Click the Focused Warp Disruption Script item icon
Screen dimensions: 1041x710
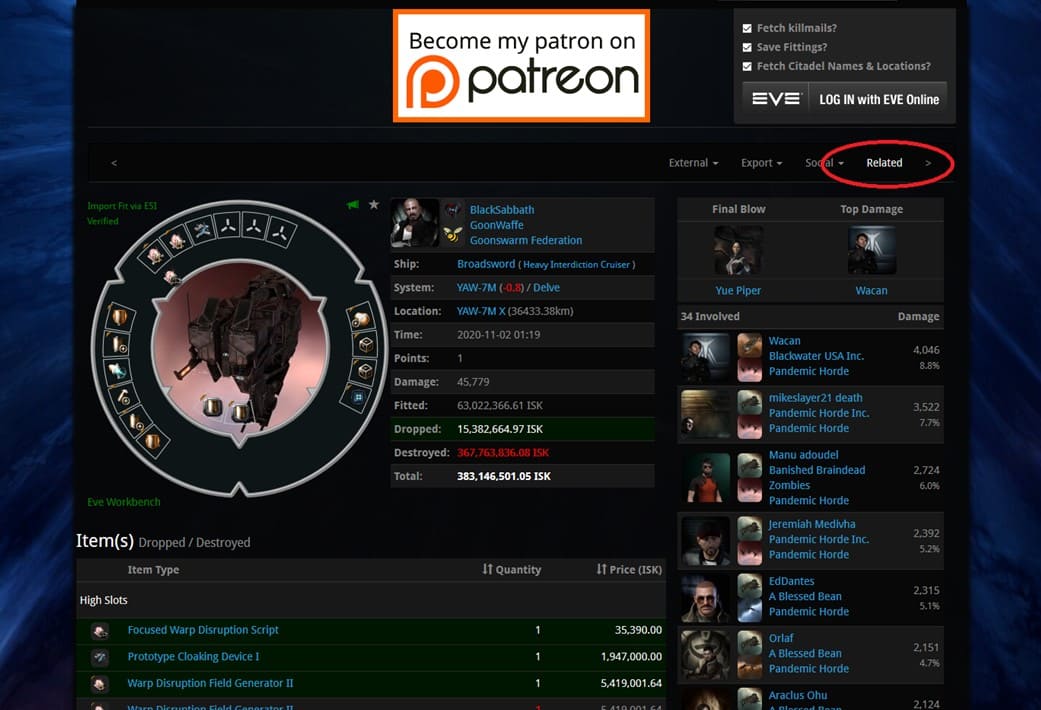pos(100,631)
